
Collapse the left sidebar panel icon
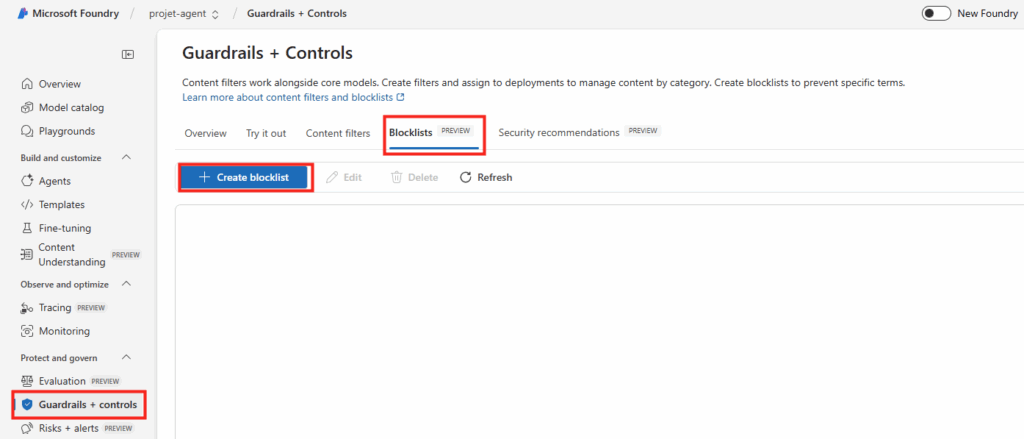[128, 54]
